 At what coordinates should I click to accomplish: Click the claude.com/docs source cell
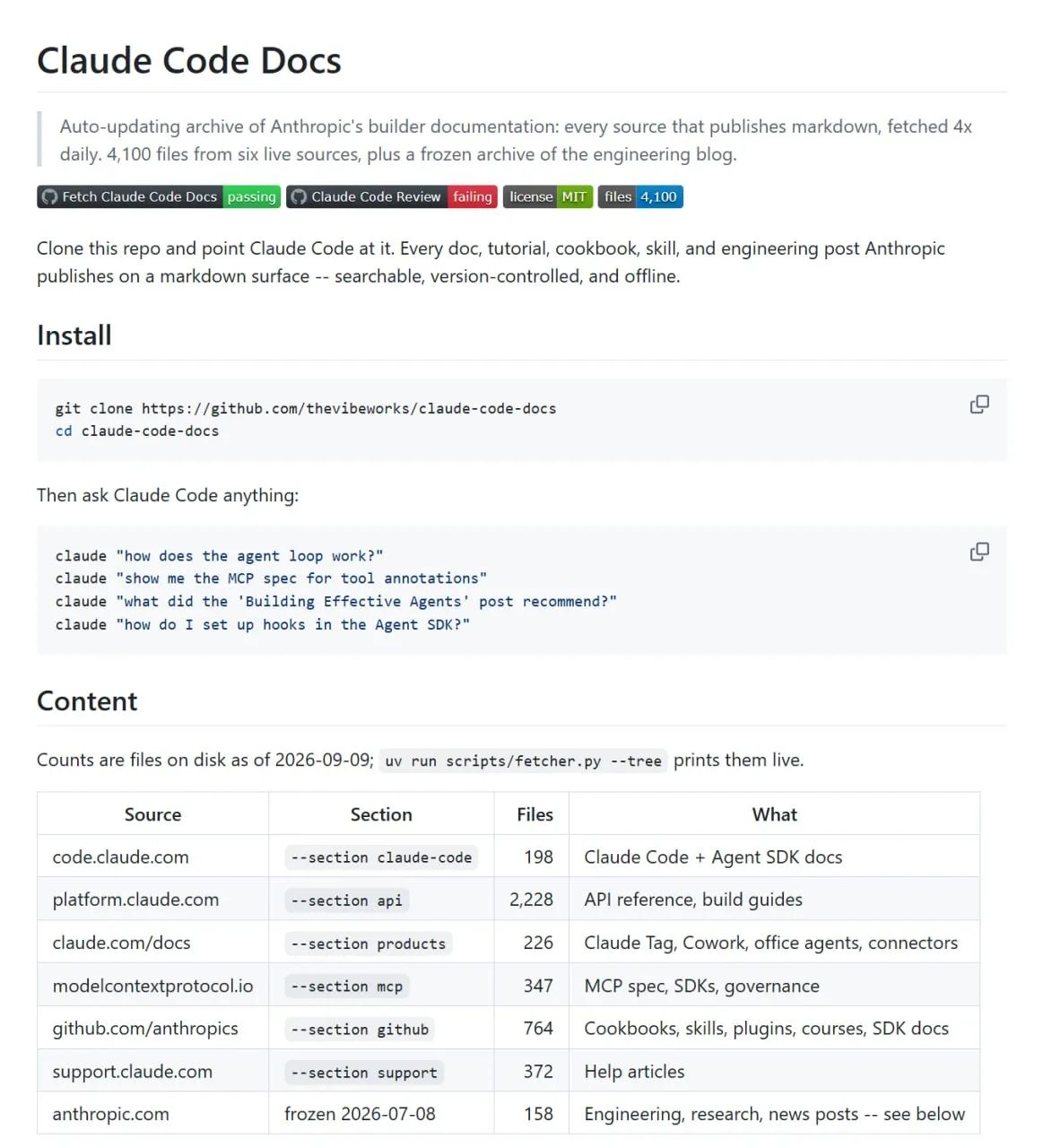point(152,943)
